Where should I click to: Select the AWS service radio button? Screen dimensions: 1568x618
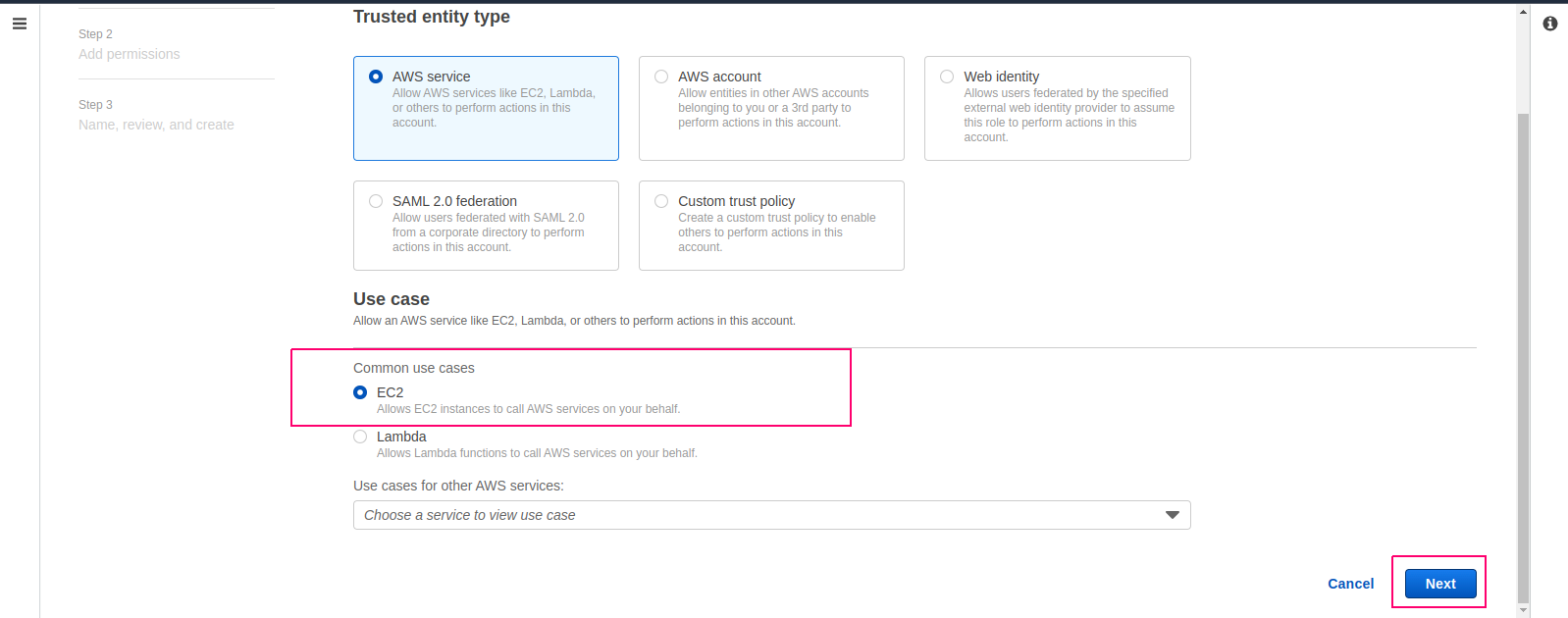376,77
